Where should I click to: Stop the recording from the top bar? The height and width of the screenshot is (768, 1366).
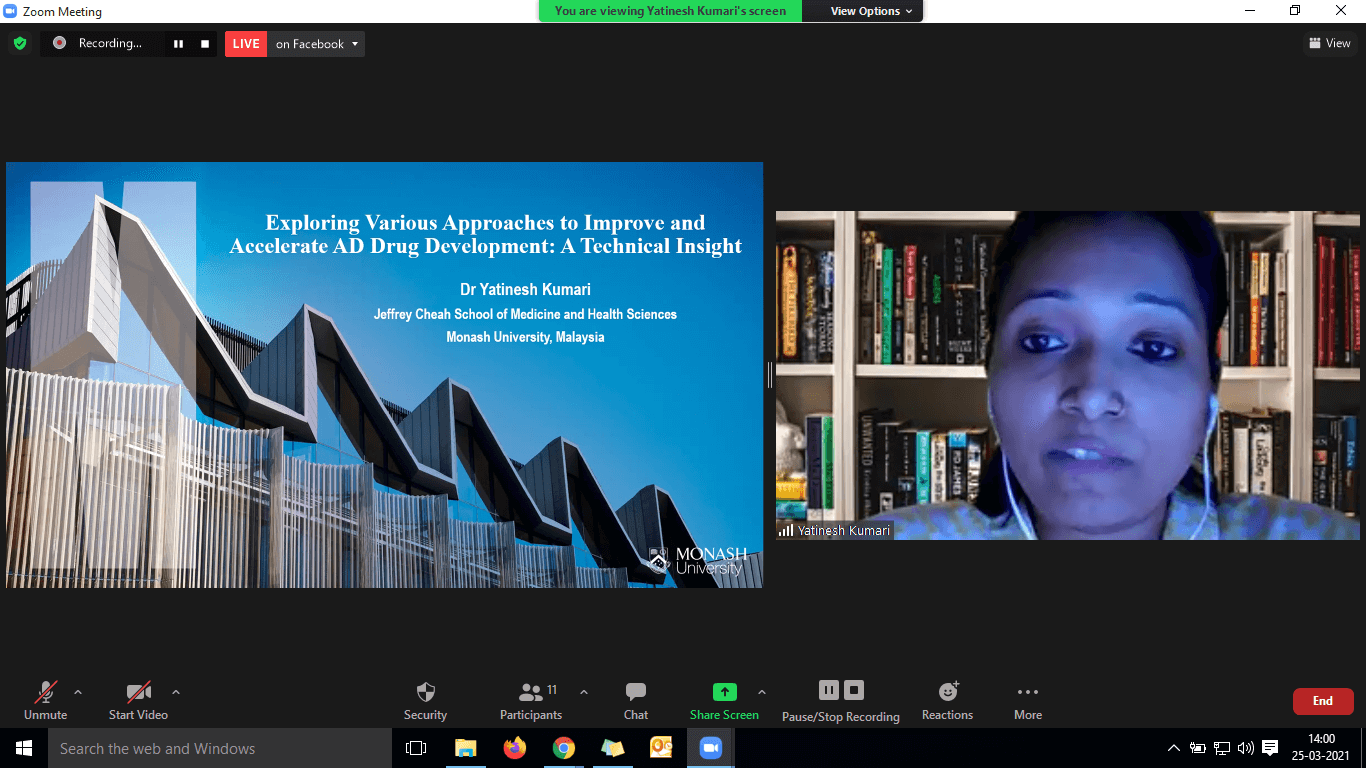tap(205, 44)
